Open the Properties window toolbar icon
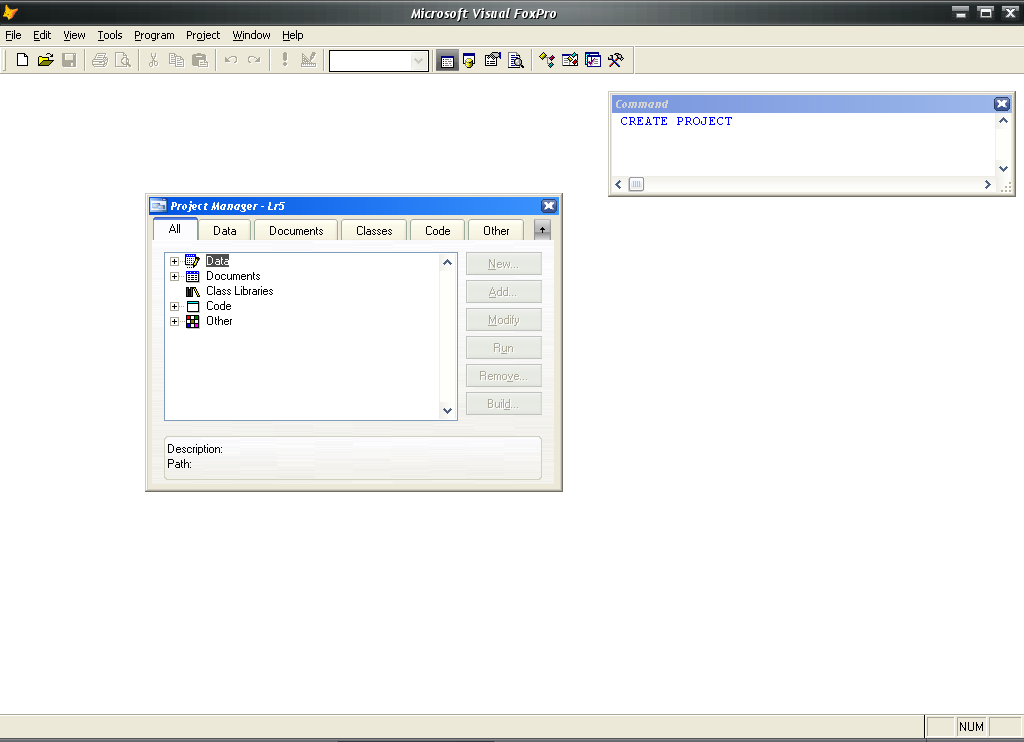 493,60
